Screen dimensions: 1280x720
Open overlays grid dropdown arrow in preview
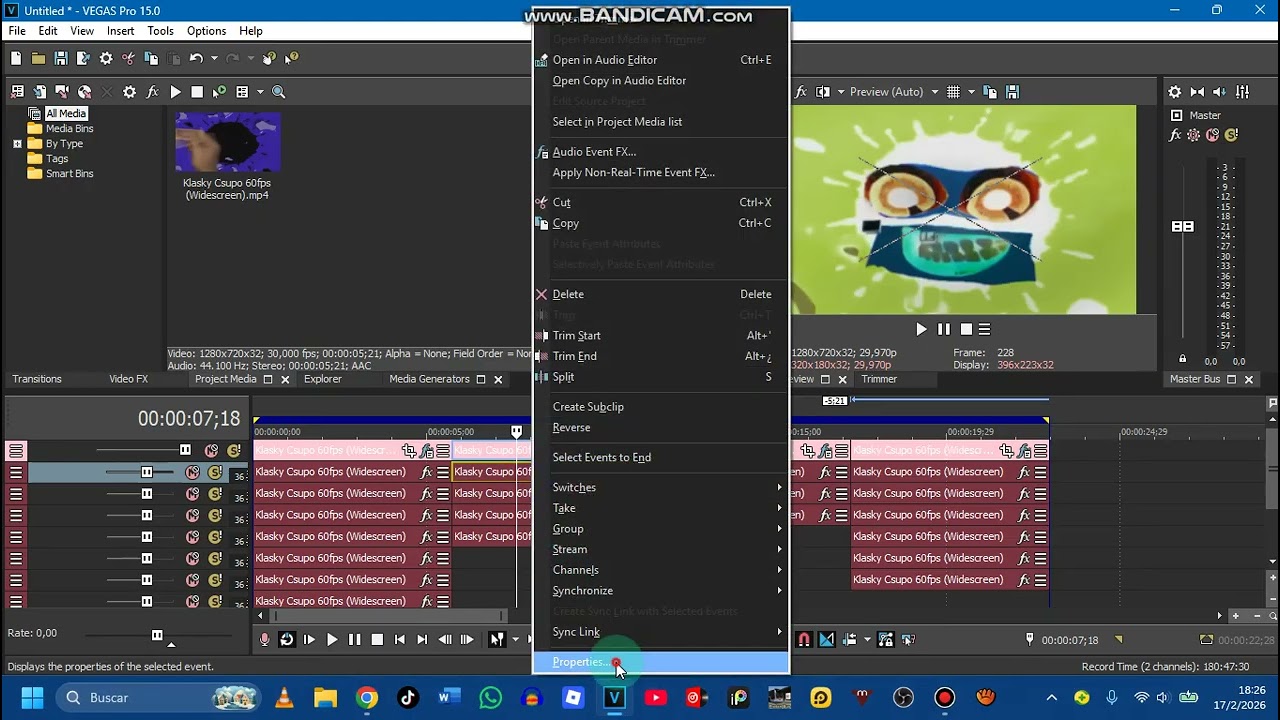[x=970, y=92]
